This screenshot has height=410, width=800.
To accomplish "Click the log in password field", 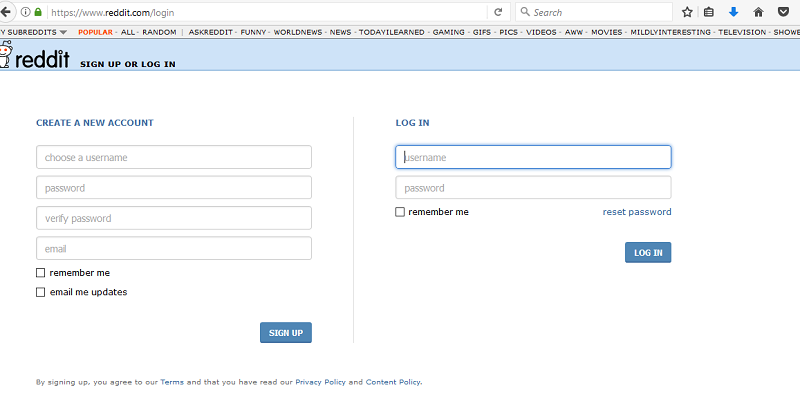I will 533,188.
